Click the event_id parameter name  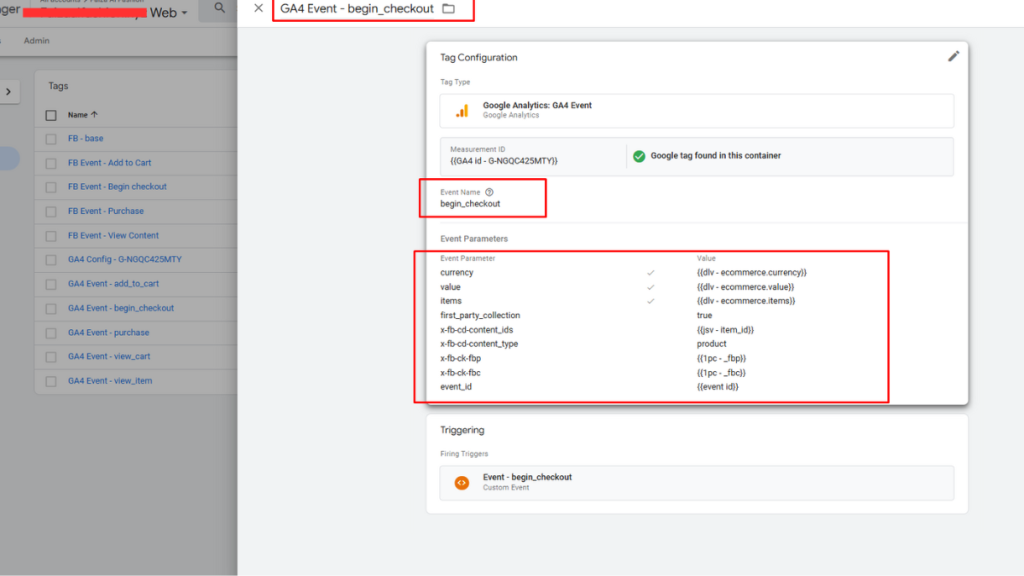(x=456, y=387)
